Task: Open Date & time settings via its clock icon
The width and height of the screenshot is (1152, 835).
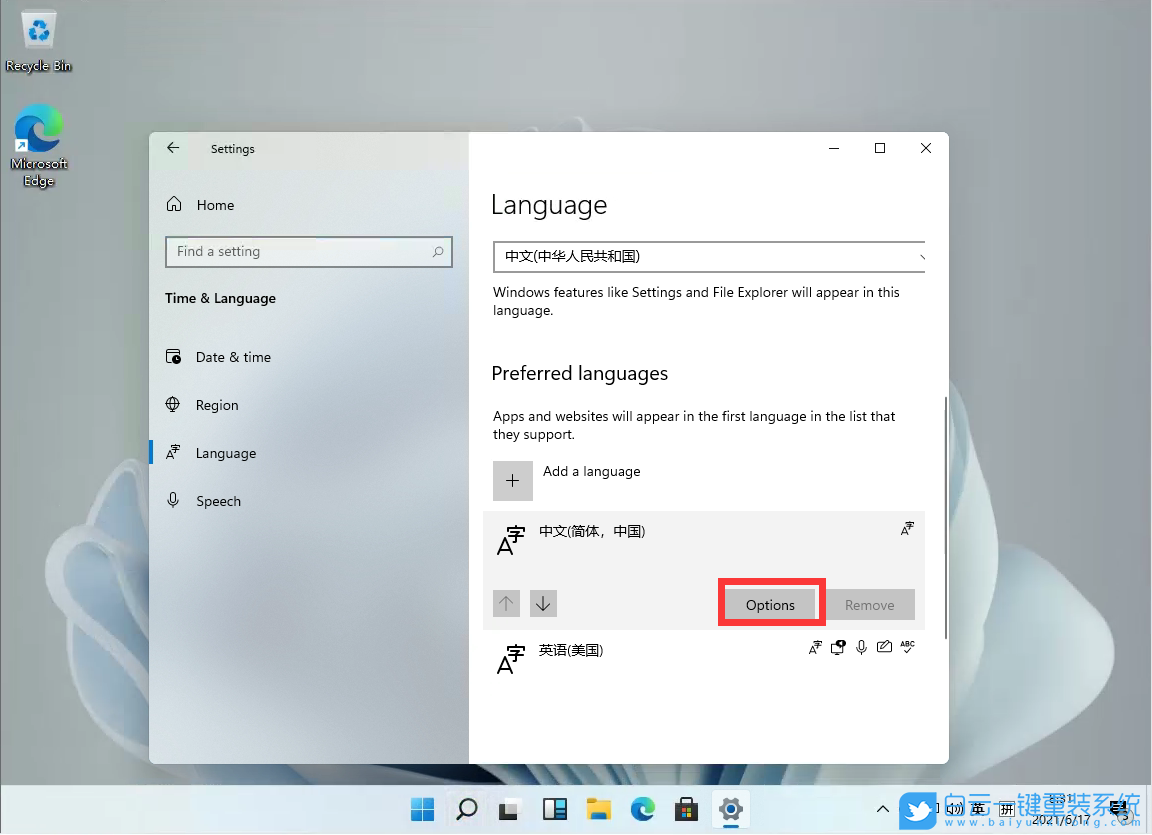Action: point(174,357)
